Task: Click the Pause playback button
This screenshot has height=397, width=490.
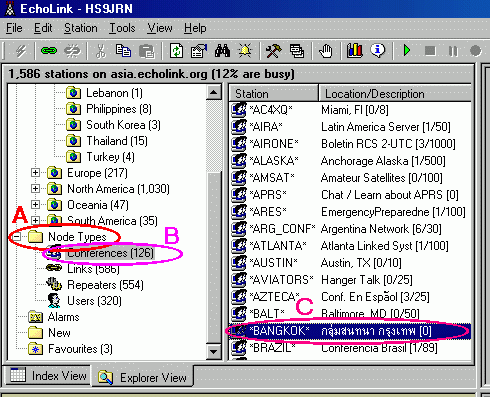Action: 453,51
